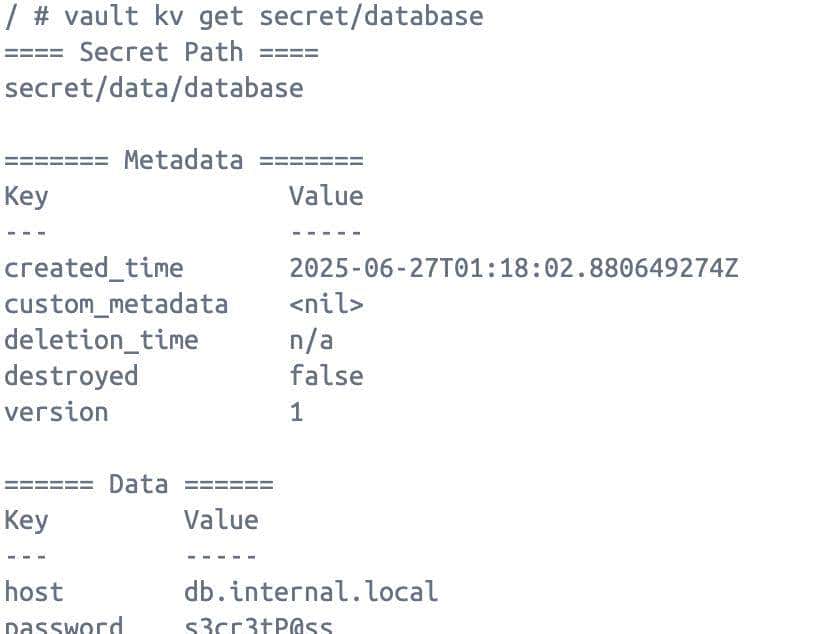Viewport: 828px width, 634px height.
Task: Click the version key
Action: pos(56,412)
